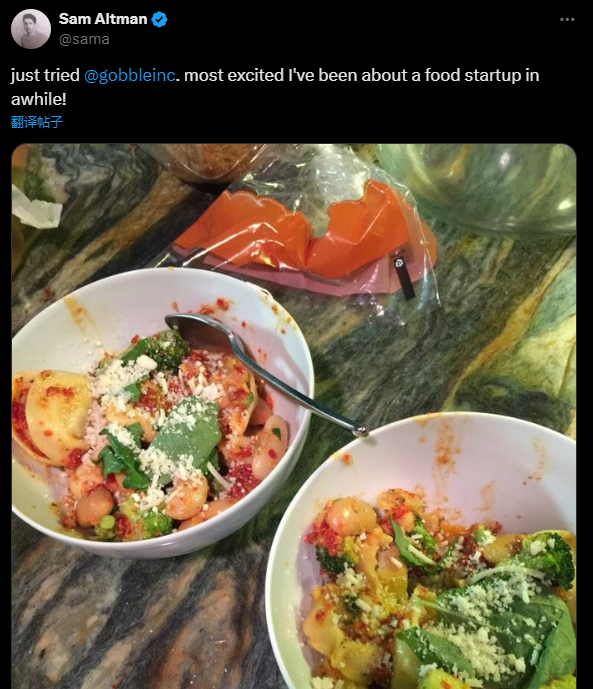Click the black clip on the bag

[x=404, y=278]
